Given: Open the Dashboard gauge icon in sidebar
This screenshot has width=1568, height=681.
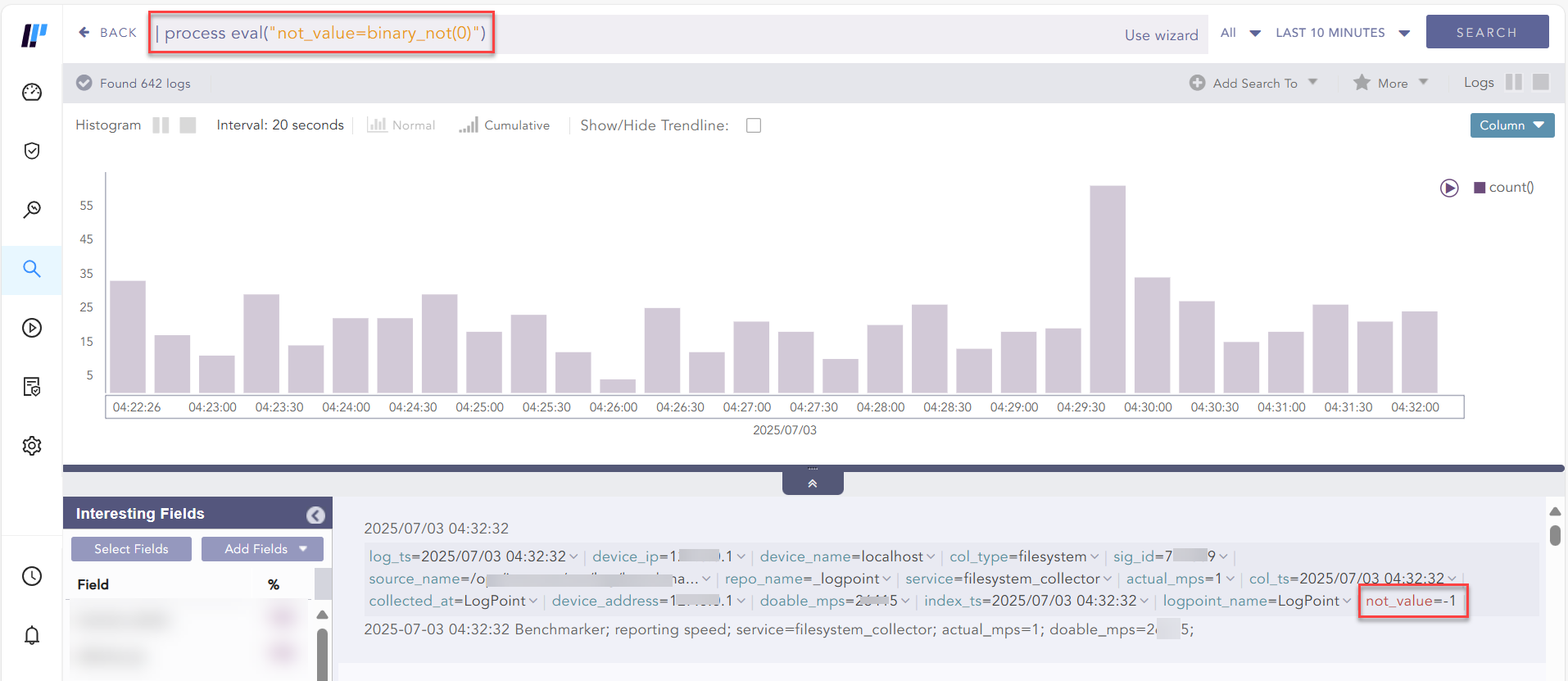Looking at the screenshot, I should coord(32,92).
